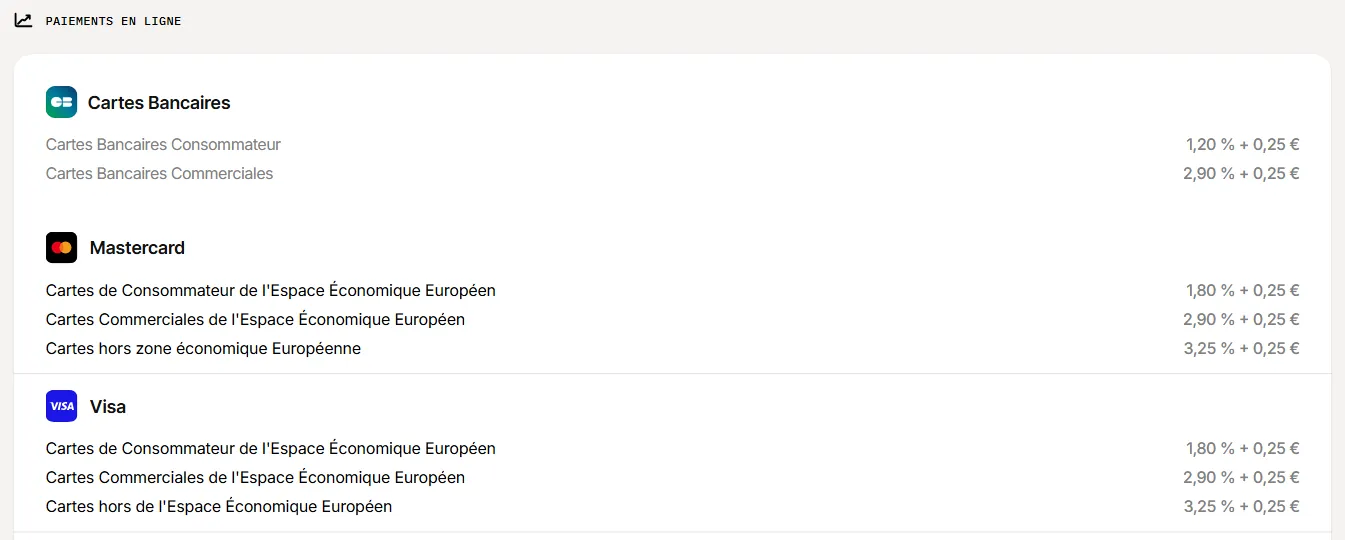Click Mastercard Cartes Commerciales EEE label

tap(255, 320)
